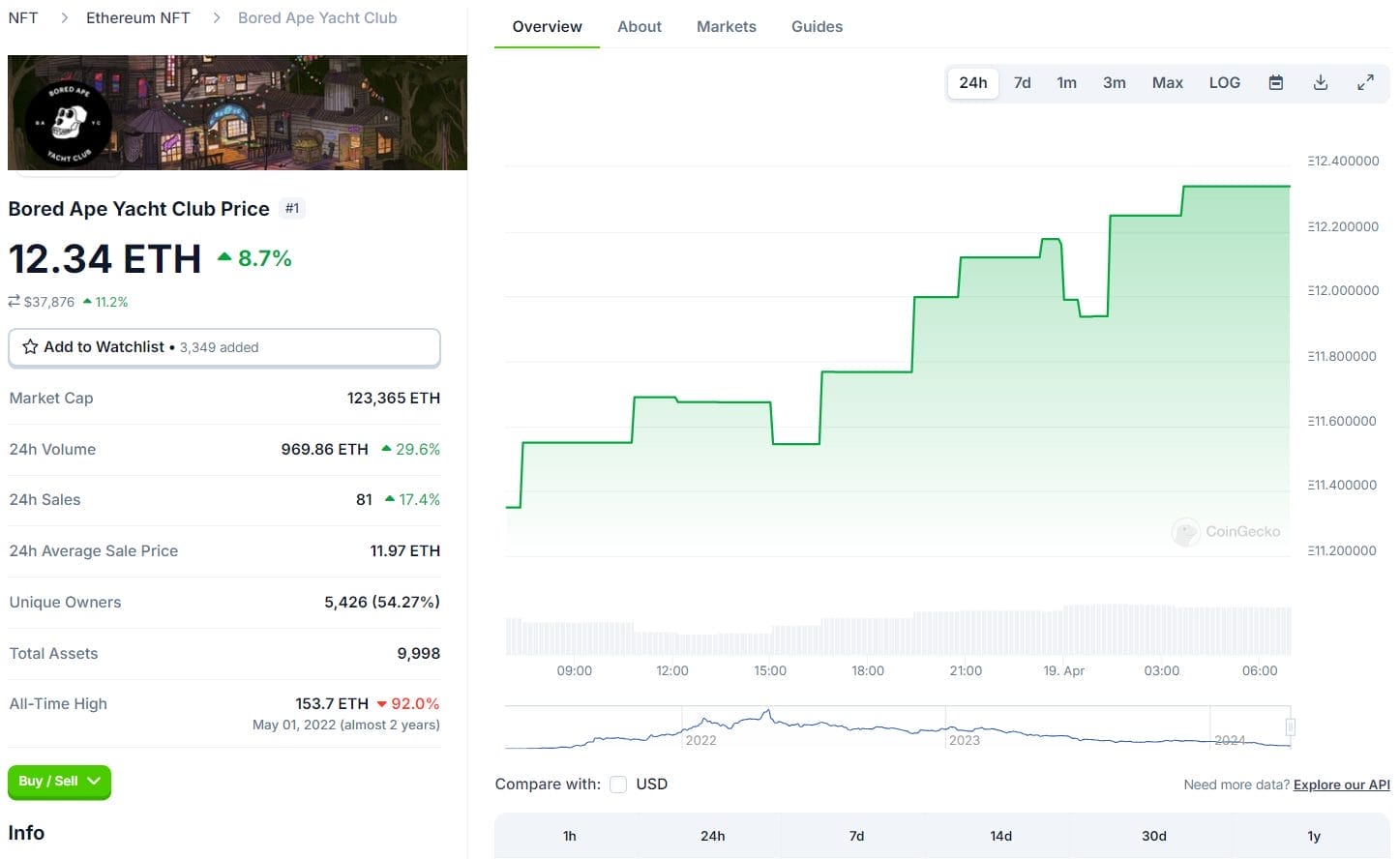Follow the Explore our API link
The height and width of the screenshot is (859, 1400).
(1341, 785)
